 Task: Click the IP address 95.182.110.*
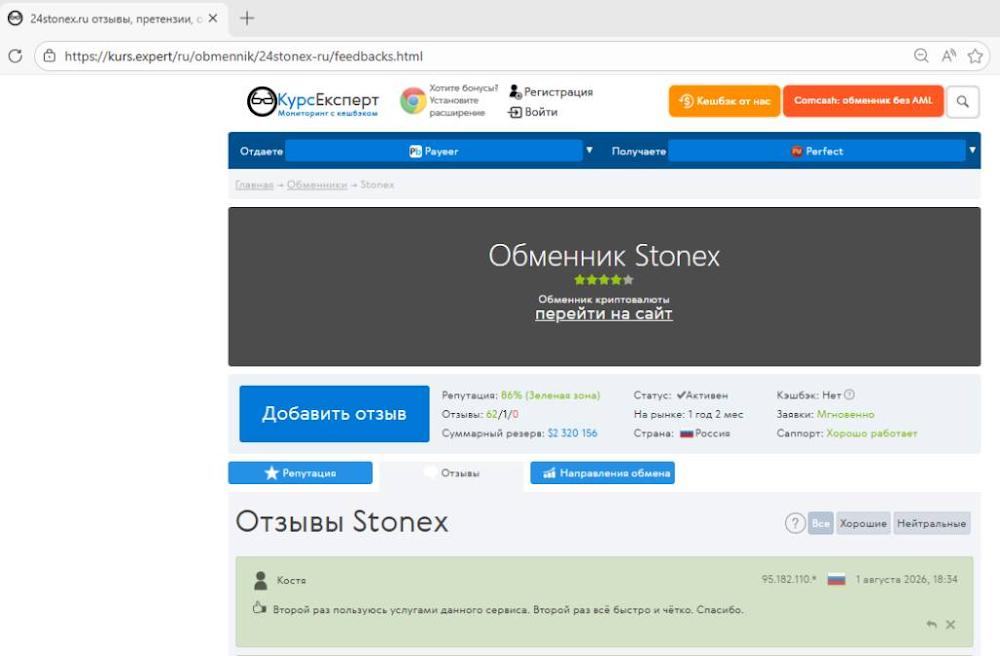(788, 579)
